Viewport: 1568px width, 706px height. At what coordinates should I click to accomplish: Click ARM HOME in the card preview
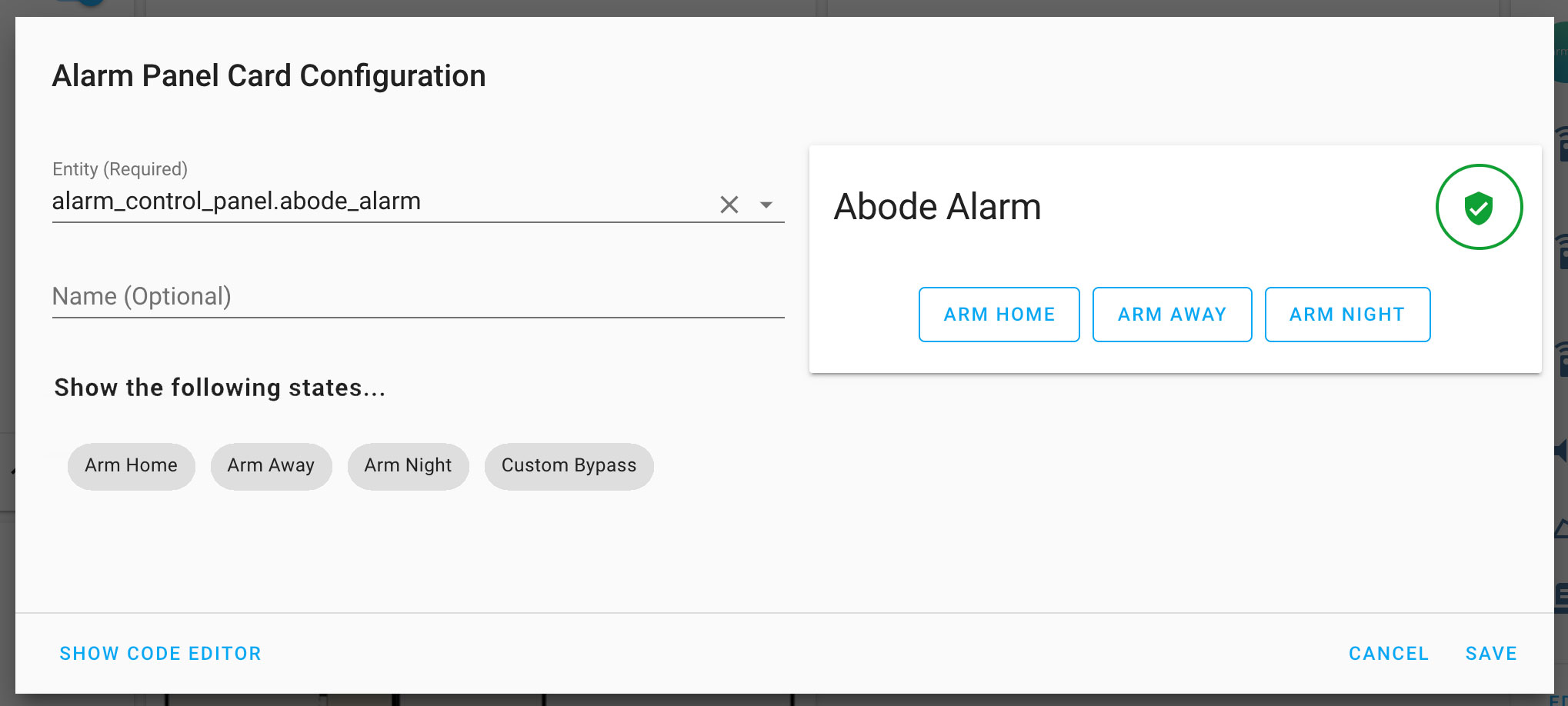click(999, 315)
